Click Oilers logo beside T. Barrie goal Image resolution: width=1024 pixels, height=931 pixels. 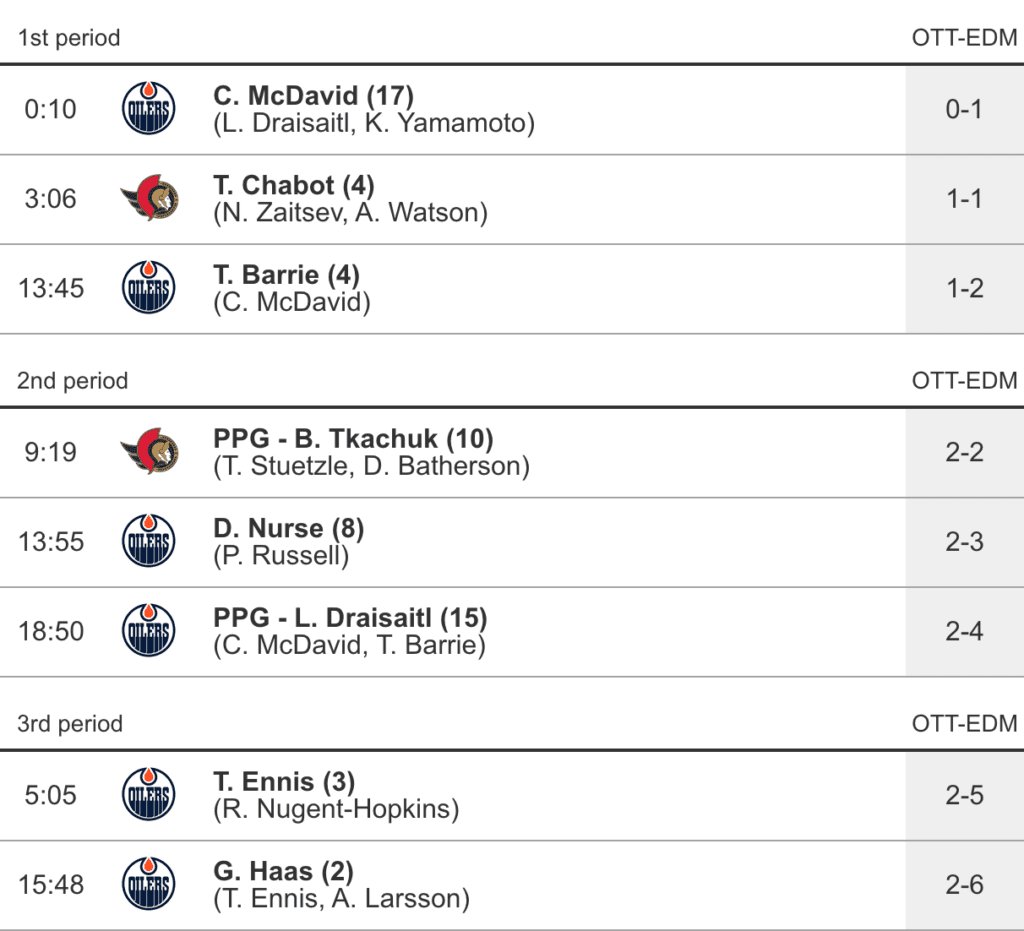coord(148,288)
